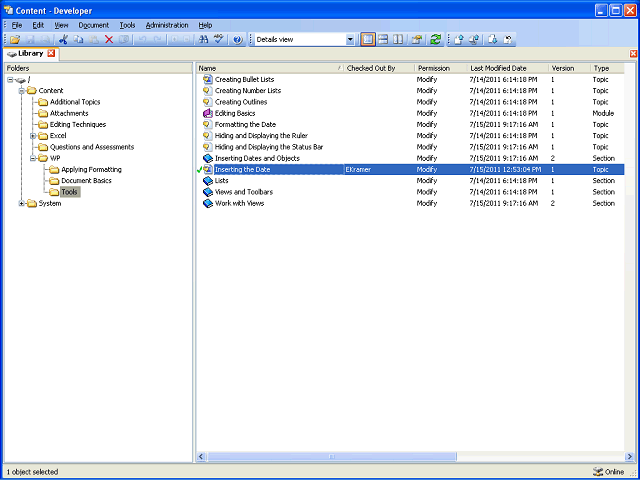
Task: Select the Applying Formatting folder
Action: [x=91, y=169]
